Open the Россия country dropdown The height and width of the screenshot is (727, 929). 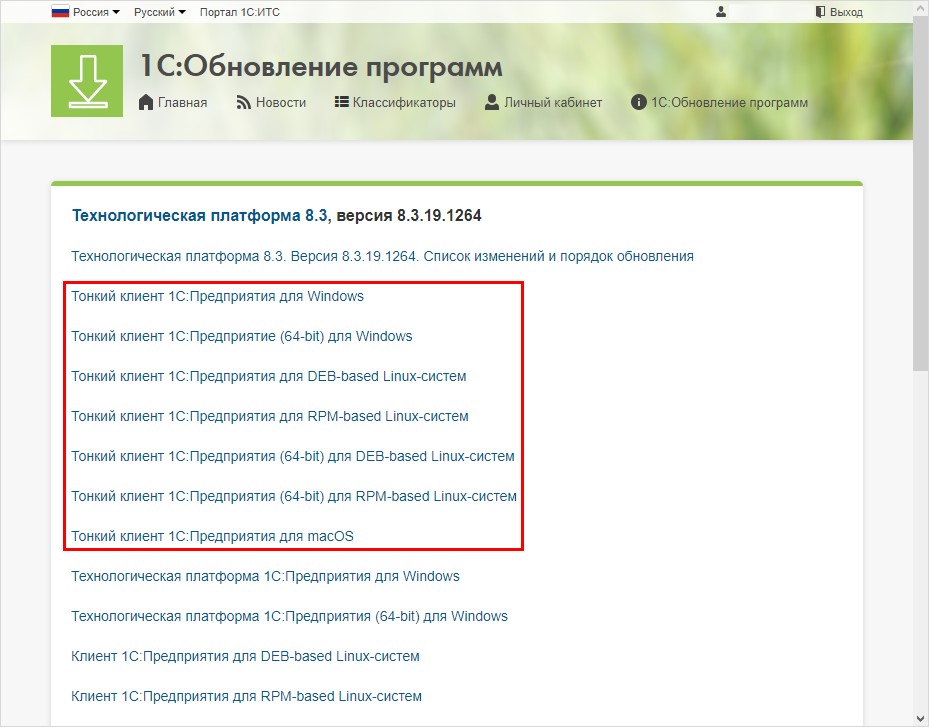[96, 12]
